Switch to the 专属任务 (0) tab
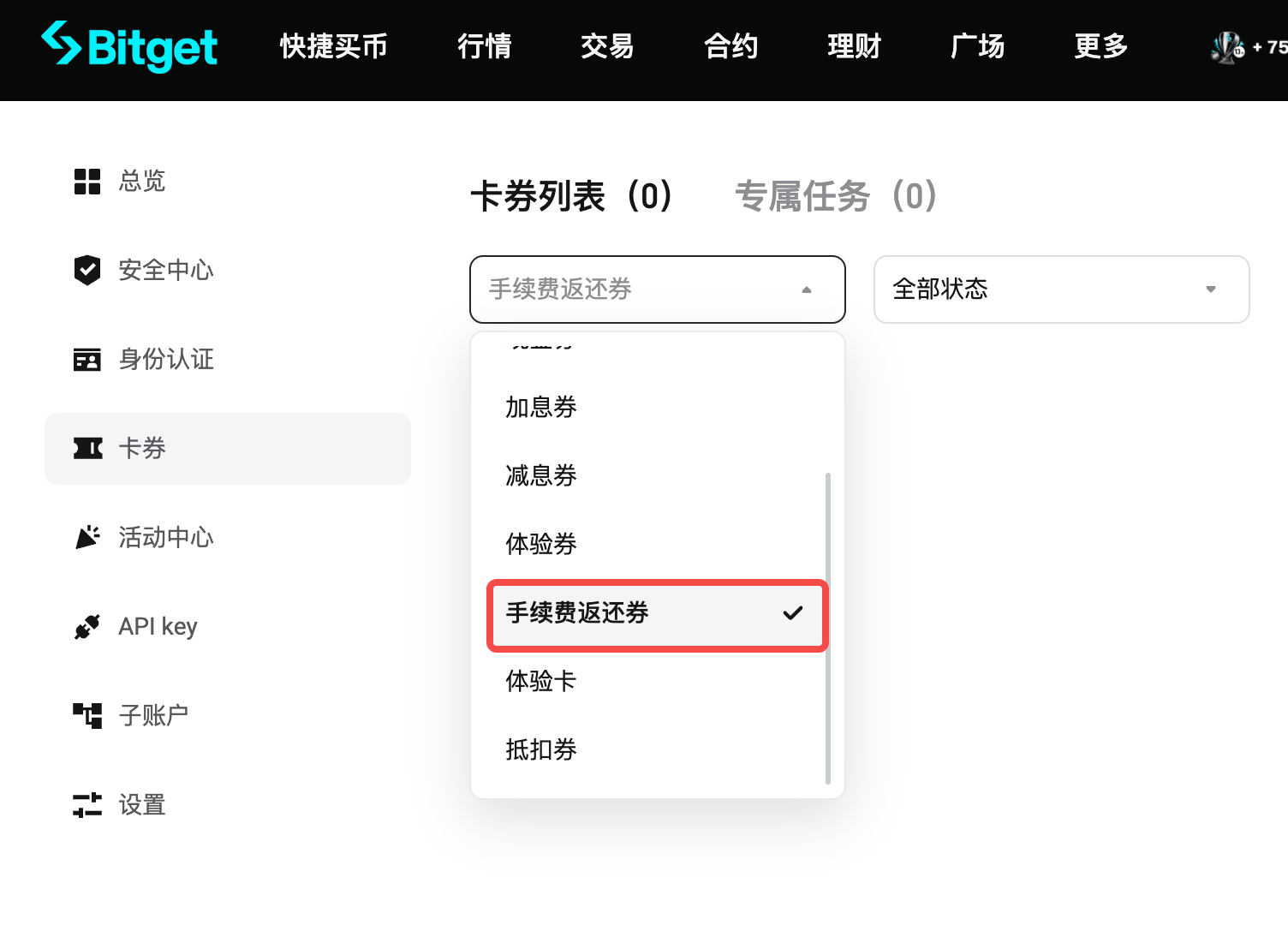1288x937 pixels. point(836,196)
